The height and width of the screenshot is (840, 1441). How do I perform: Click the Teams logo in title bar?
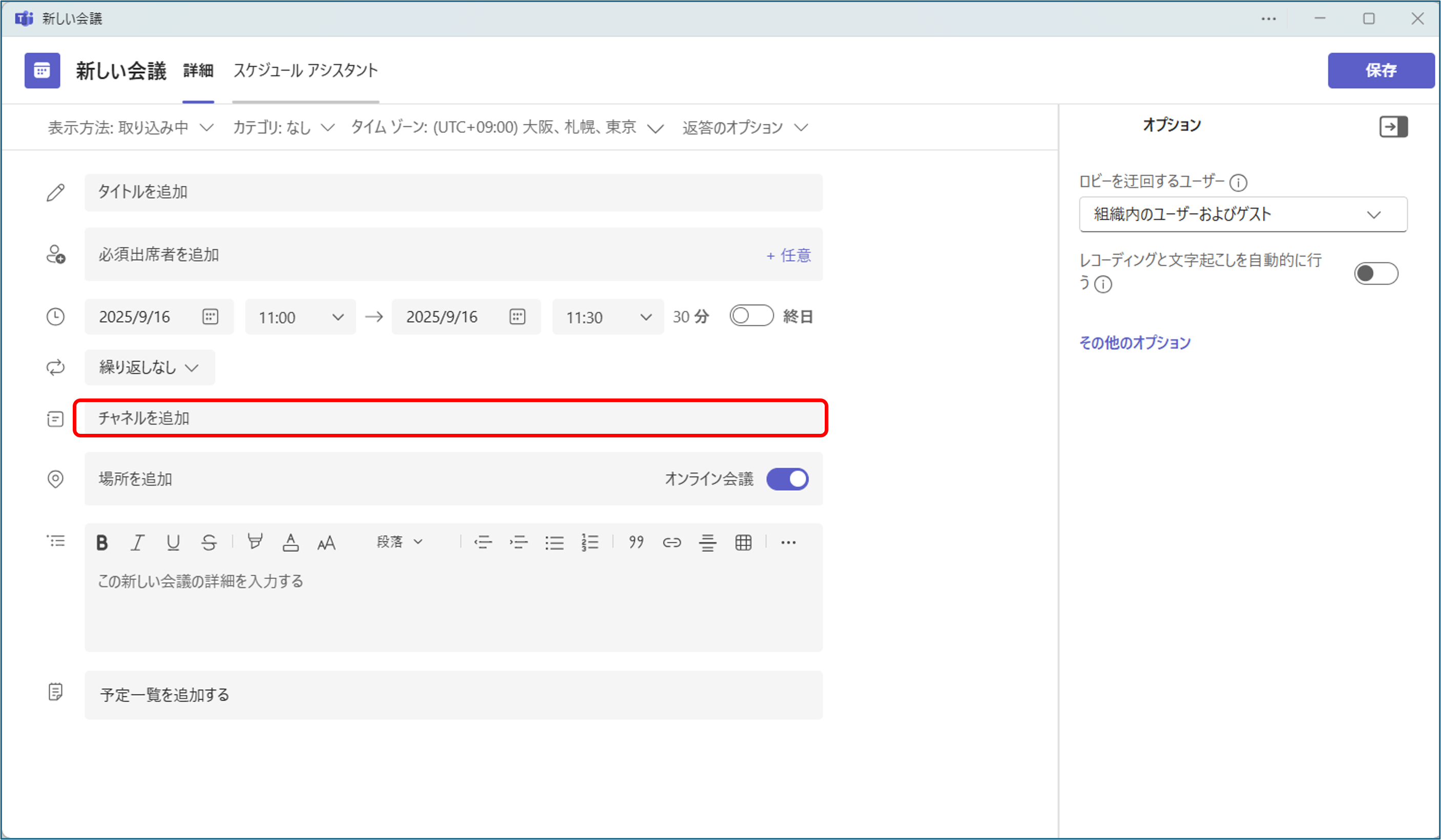coord(24,18)
